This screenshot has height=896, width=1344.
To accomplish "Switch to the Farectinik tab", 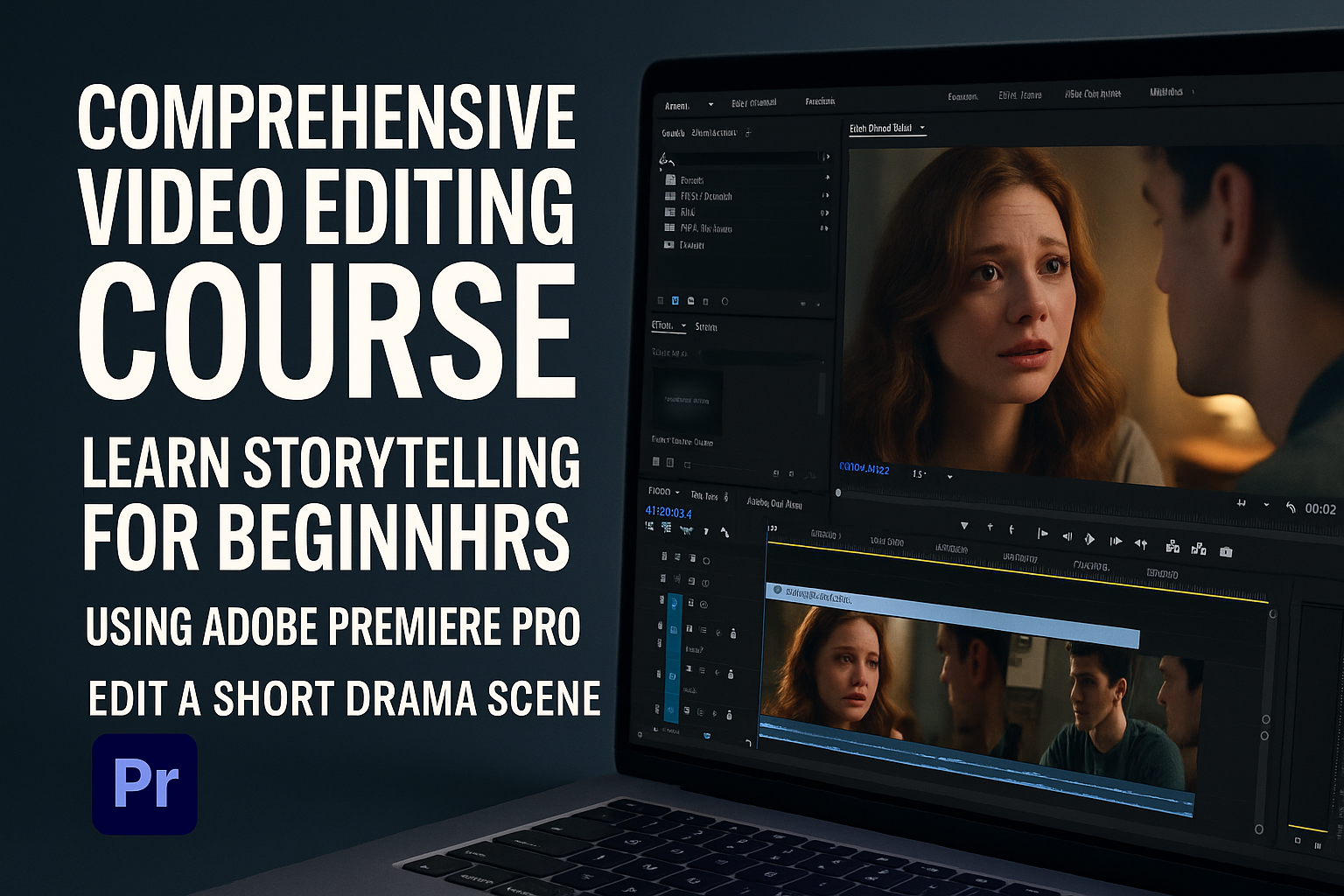I will 820,101.
